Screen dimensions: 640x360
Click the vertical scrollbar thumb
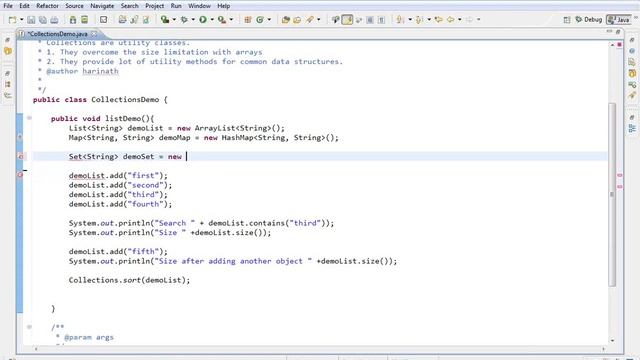(612, 194)
